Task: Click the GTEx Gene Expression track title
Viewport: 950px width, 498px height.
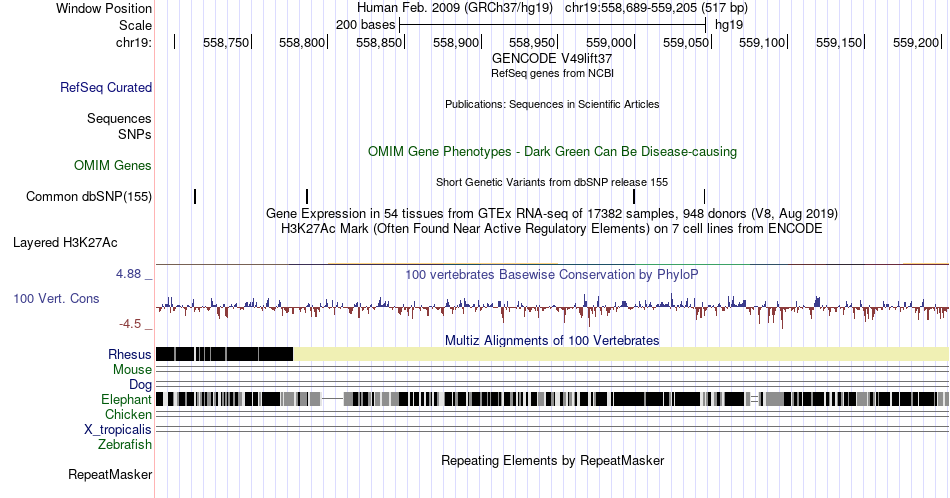Action: click(x=552, y=213)
